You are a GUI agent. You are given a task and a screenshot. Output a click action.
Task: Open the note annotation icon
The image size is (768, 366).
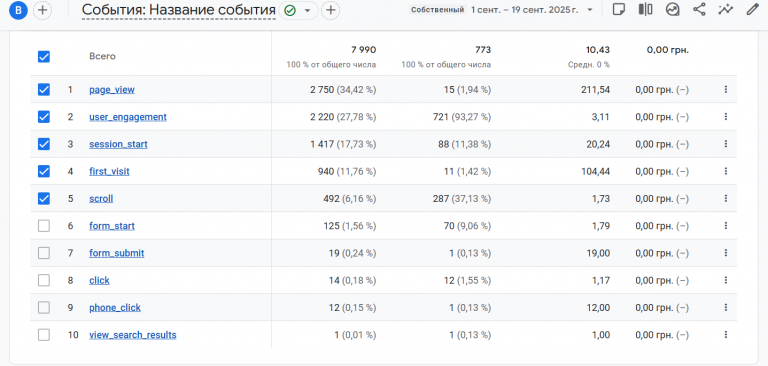tap(619, 10)
